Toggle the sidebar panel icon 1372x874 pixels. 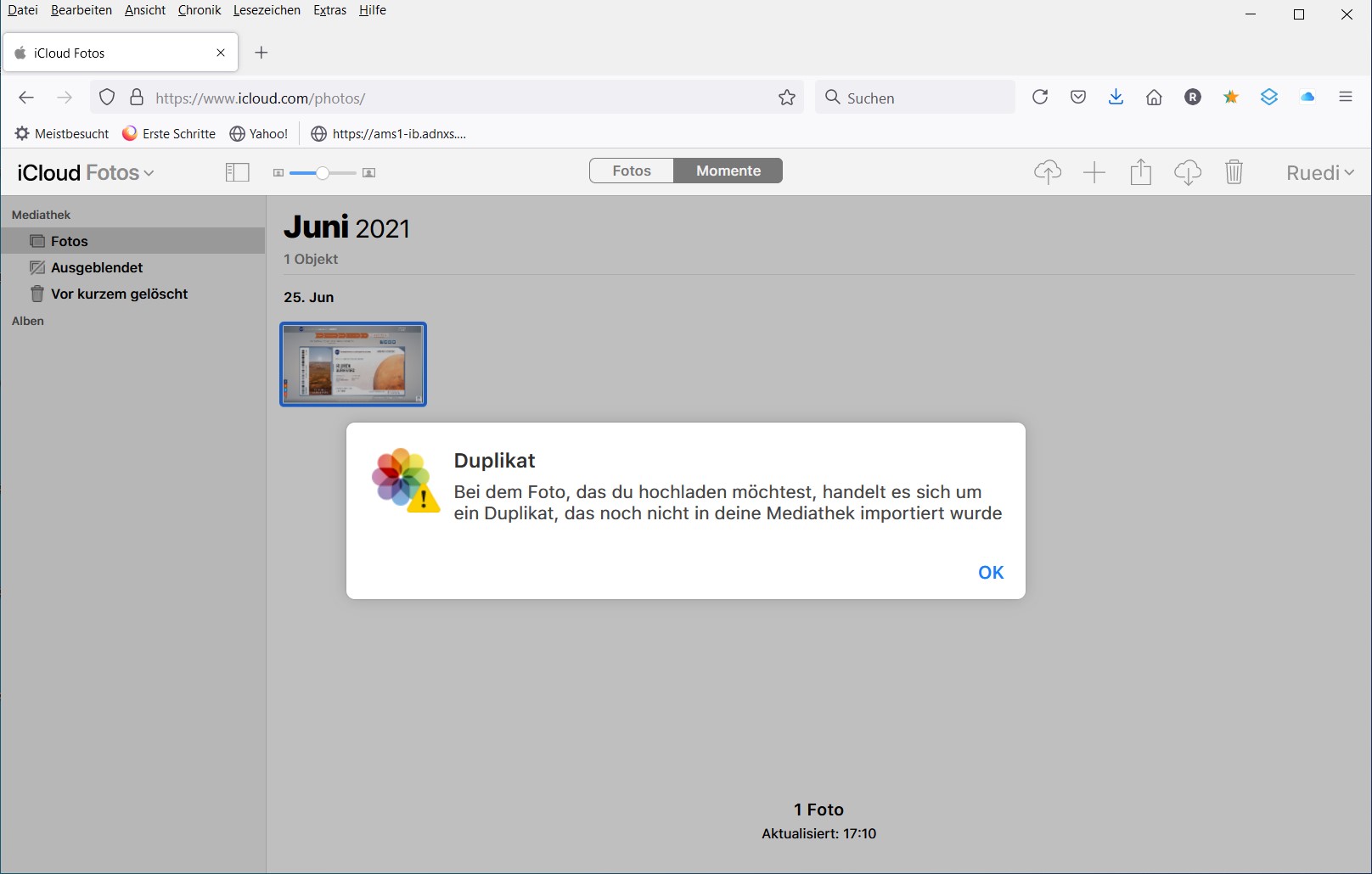coord(237,172)
